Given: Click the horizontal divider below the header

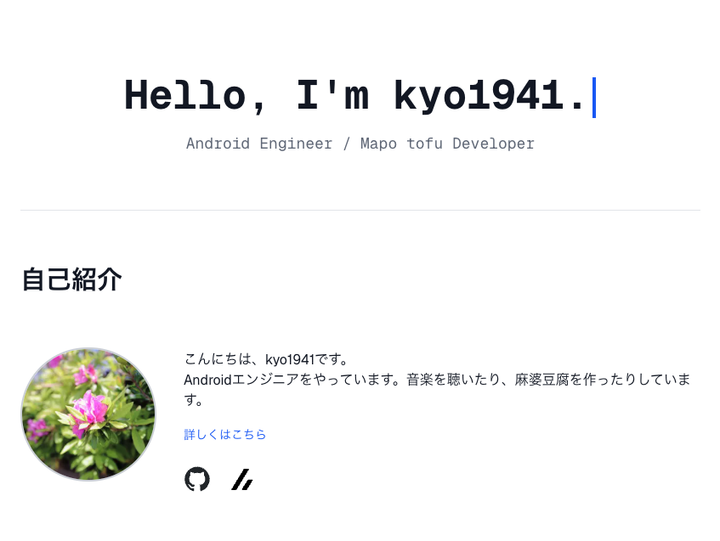Looking at the screenshot, I should coord(360,210).
